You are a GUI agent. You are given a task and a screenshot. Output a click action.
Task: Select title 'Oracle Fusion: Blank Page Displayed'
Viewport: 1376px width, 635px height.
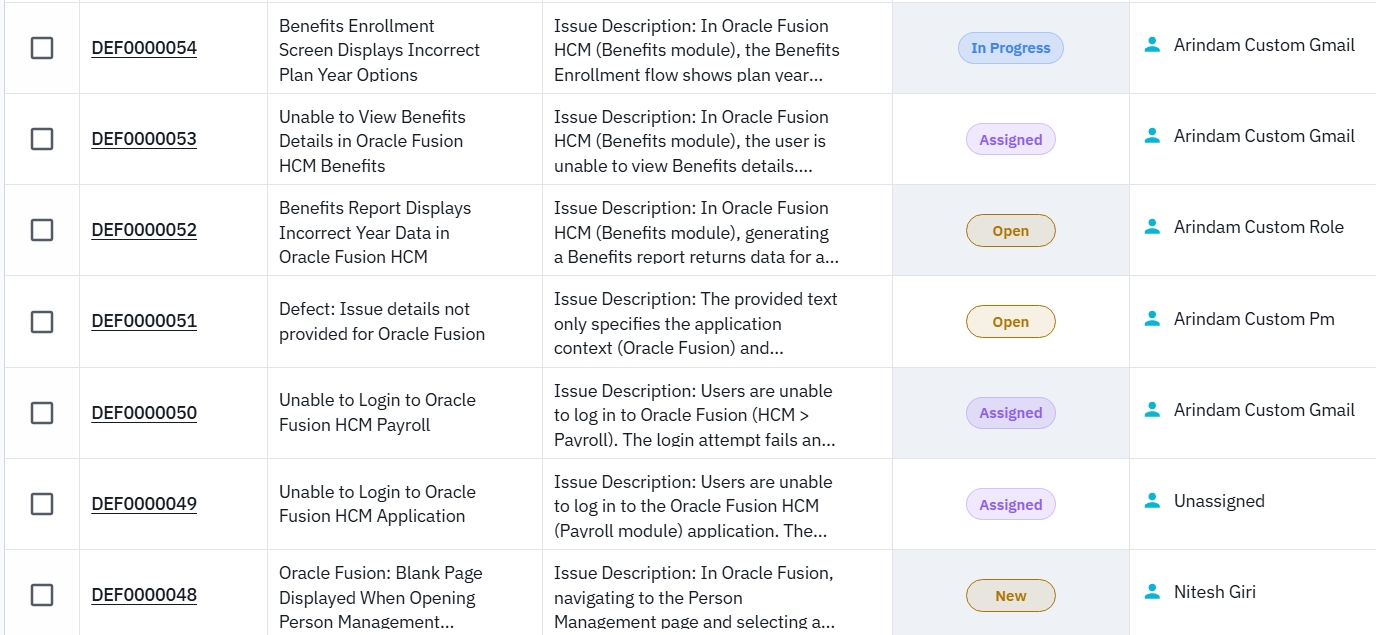tap(381, 597)
